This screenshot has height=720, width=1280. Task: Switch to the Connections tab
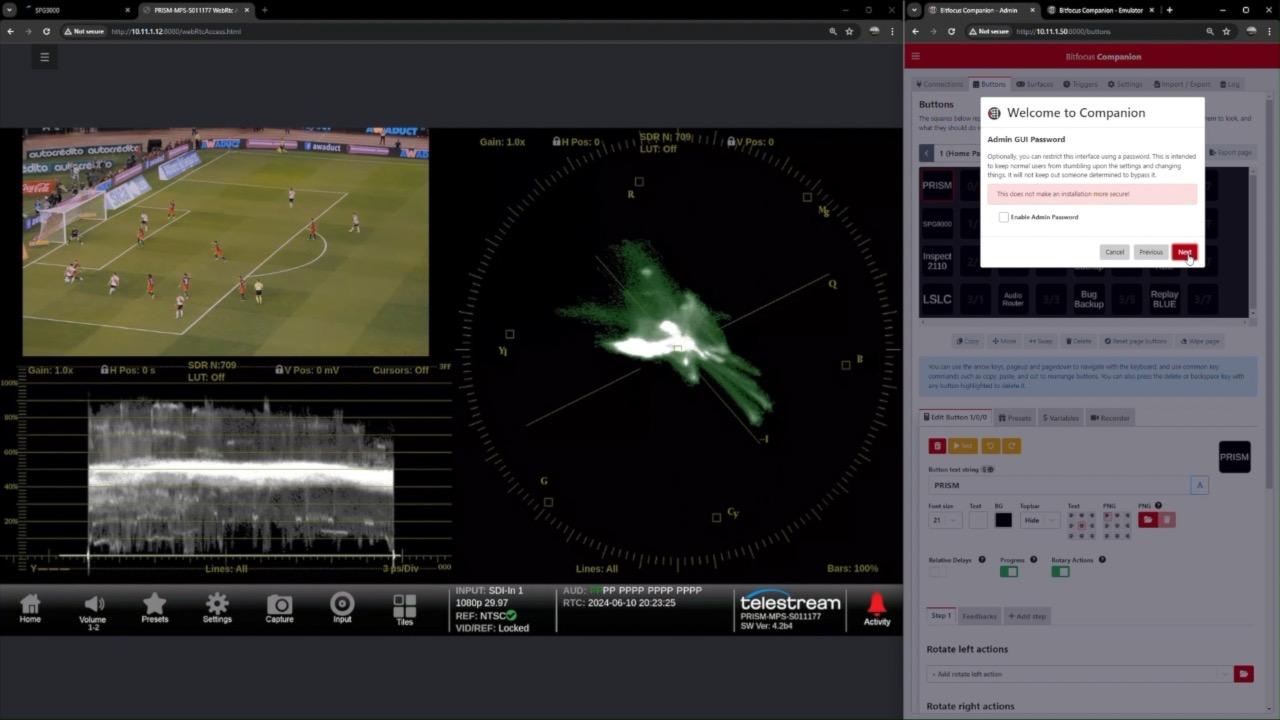point(939,84)
